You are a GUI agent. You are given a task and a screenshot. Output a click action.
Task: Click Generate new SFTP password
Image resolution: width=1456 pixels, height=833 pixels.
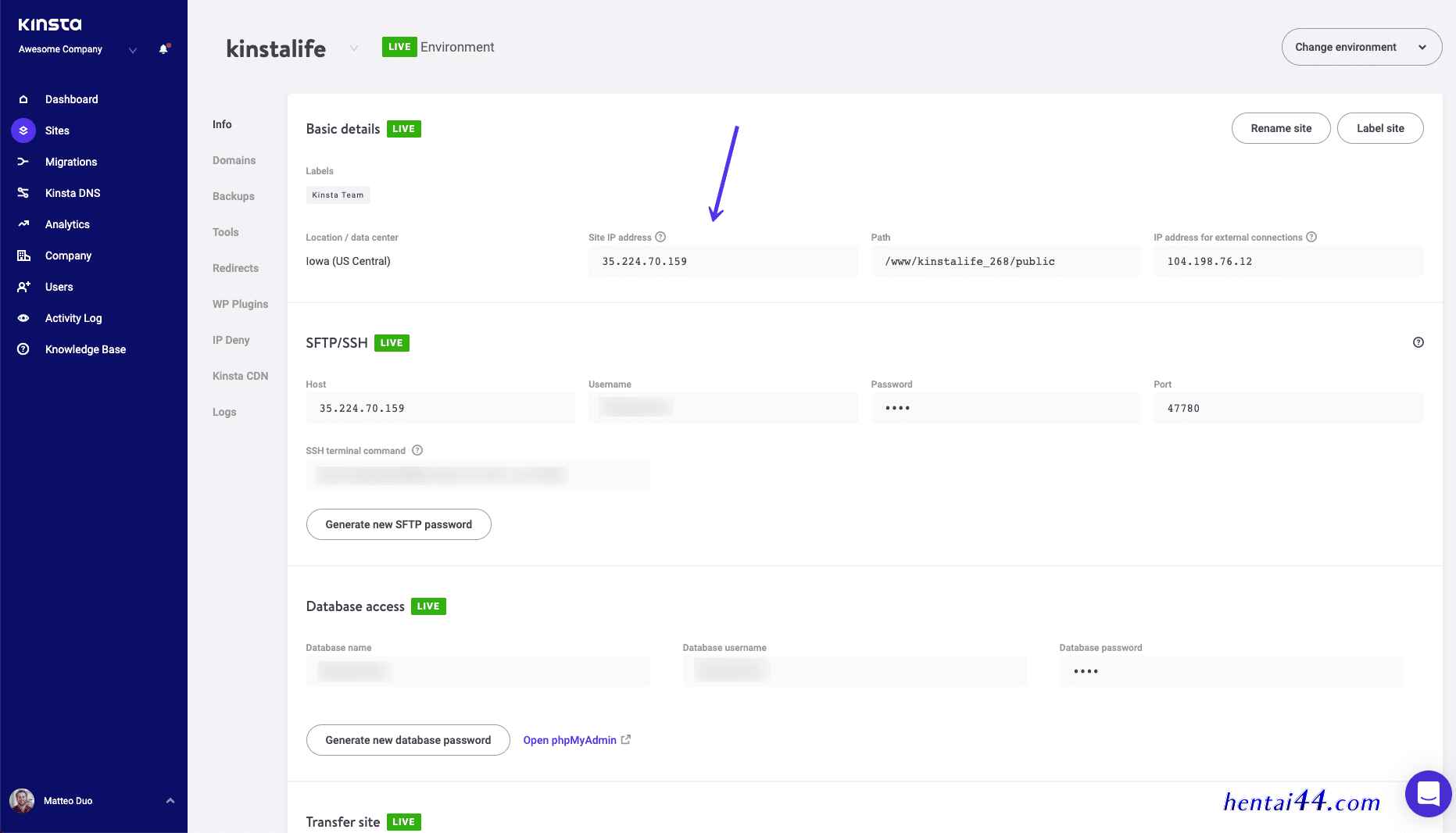[x=399, y=524]
